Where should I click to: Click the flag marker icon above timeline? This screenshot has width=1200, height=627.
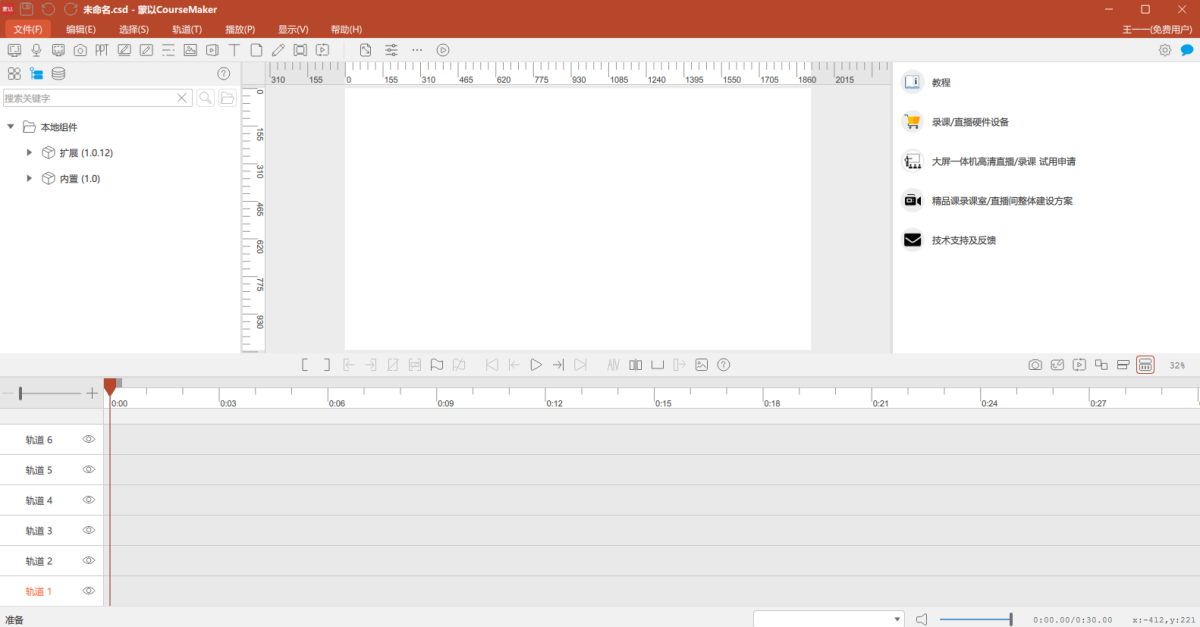[x=437, y=365]
